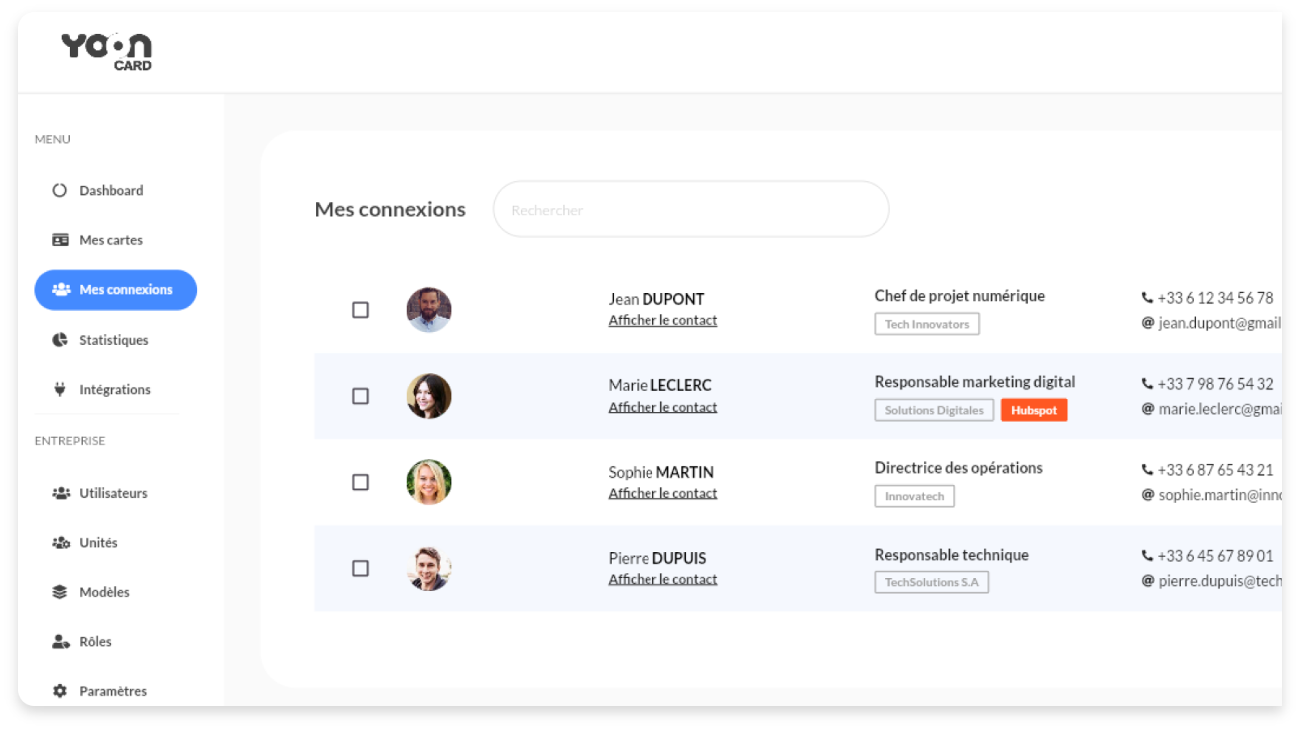Click the orange Hubspot tag
Image resolution: width=1300 pixels, height=730 pixels.
[x=1034, y=410]
